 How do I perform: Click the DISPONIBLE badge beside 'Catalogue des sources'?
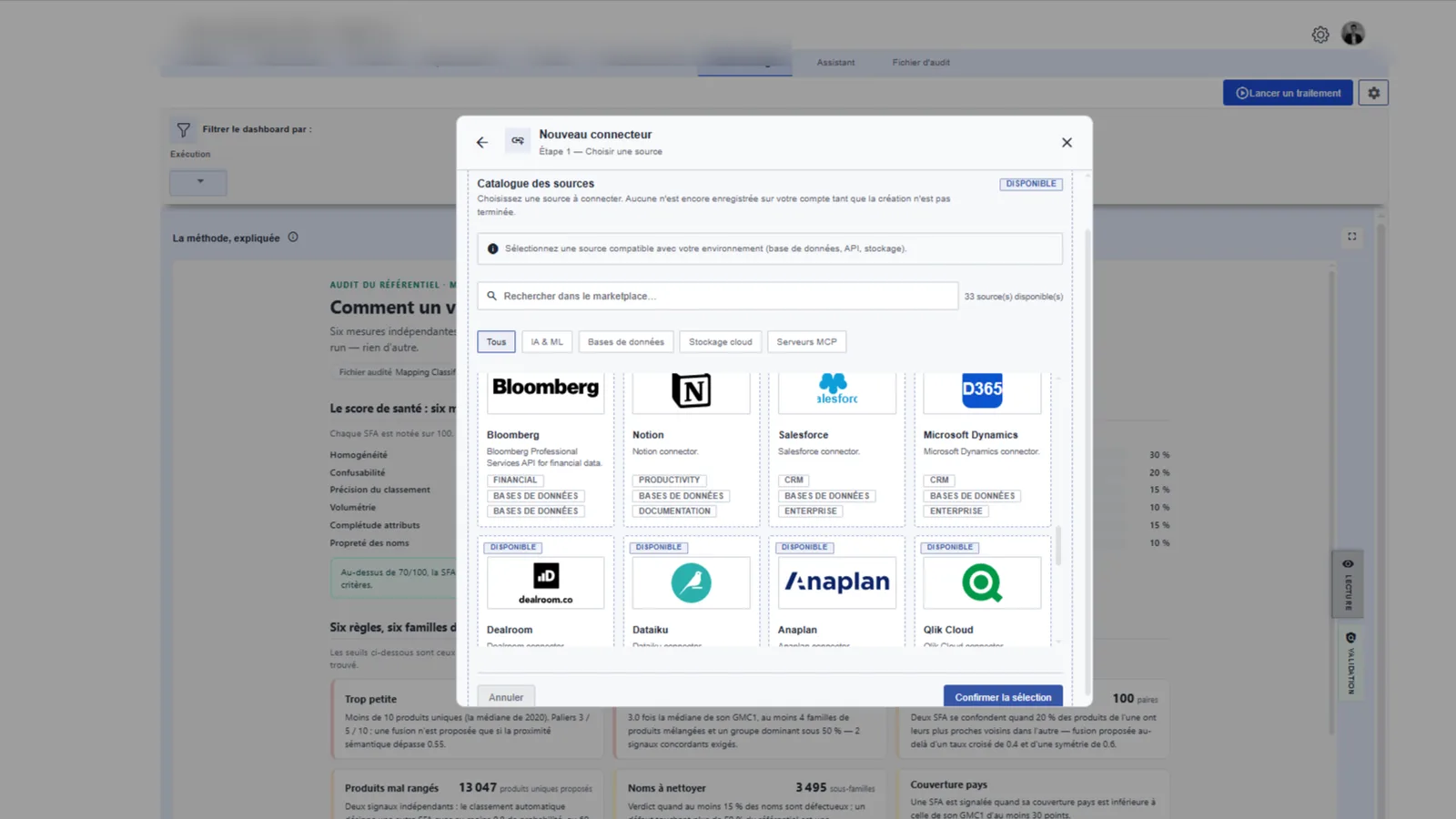coord(1031,184)
